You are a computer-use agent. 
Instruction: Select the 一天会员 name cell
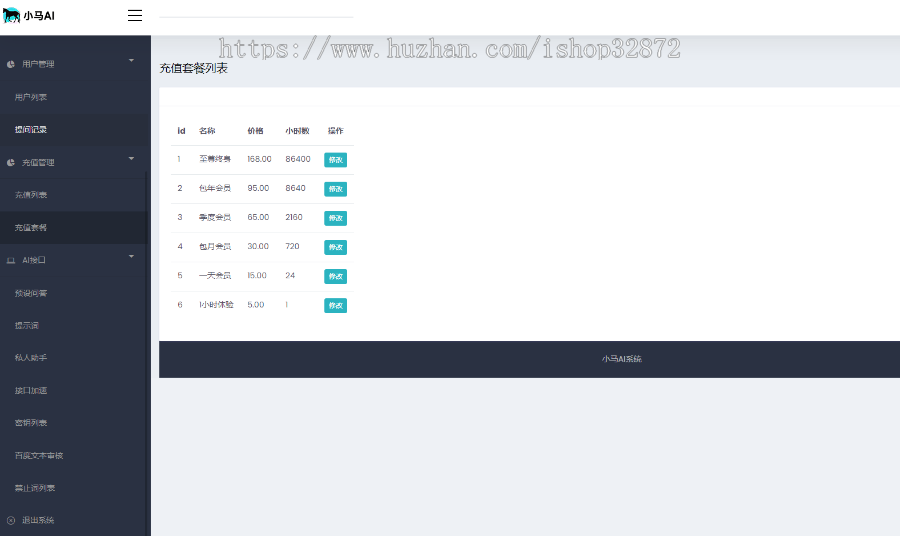click(215, 275)
